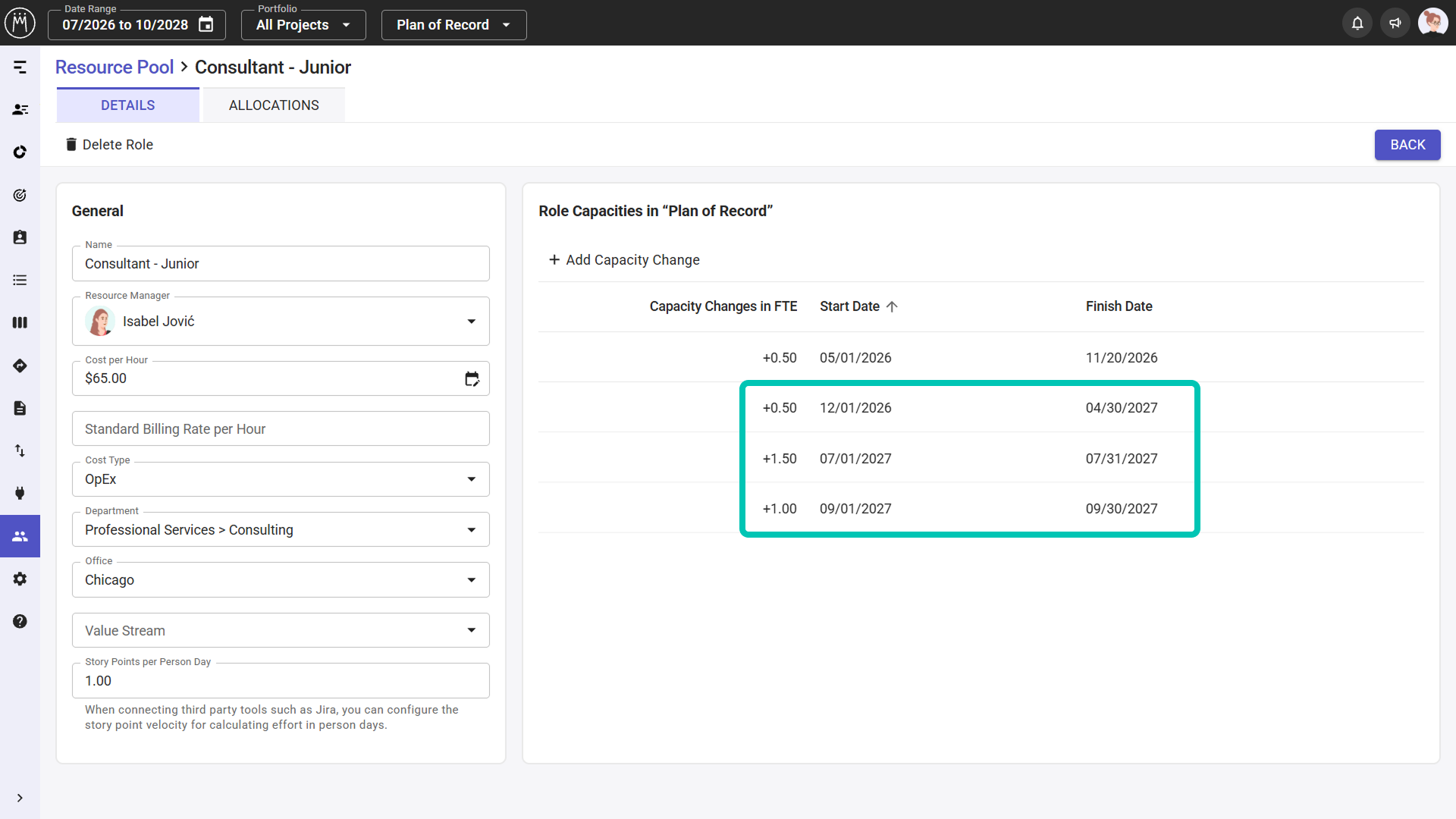Open the settings gear in the sidebar
This screenshot has width=1456, height=819.
click(x=20, y=579)
